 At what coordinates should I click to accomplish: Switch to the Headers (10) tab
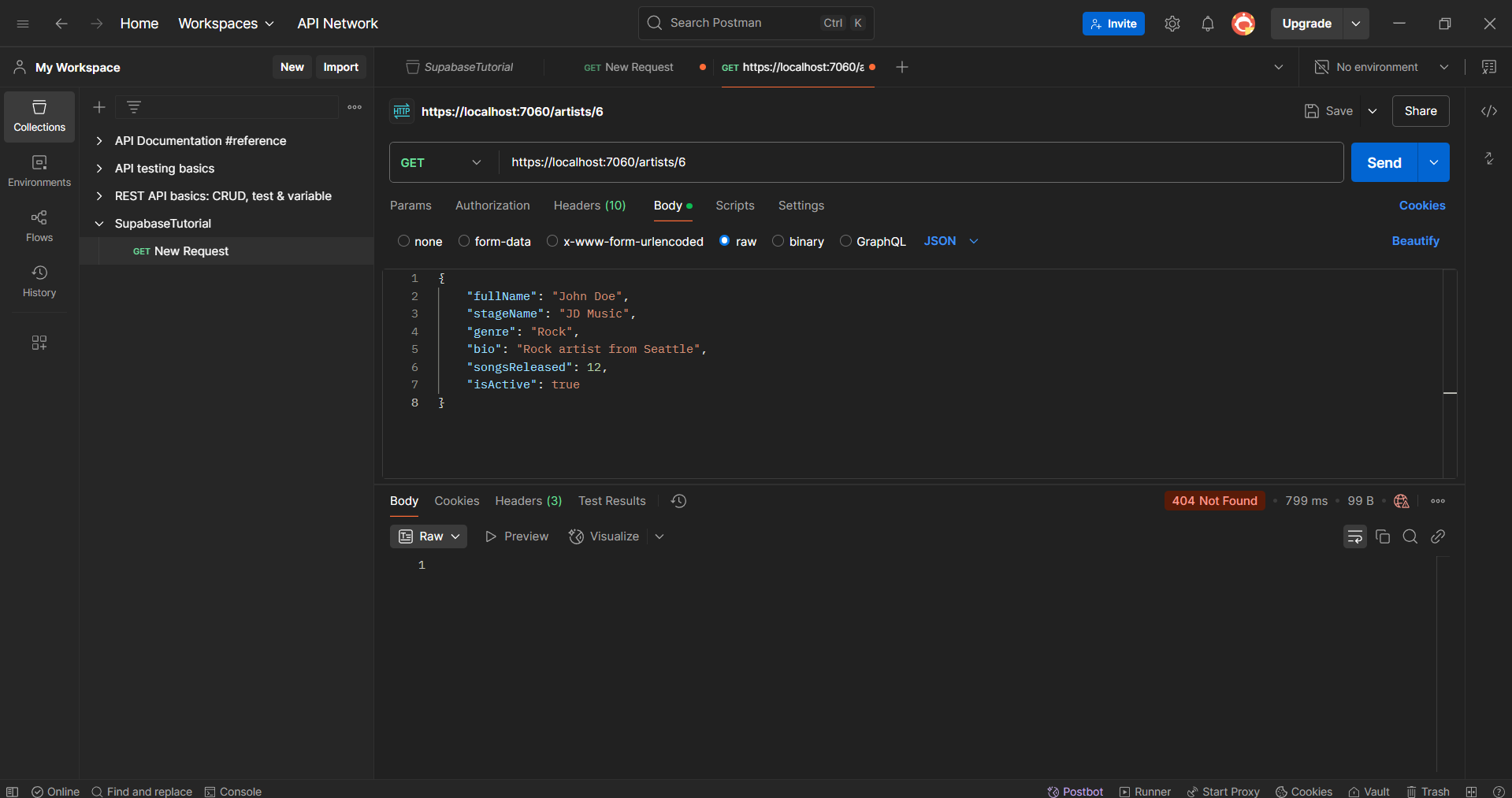pos(589,206)
